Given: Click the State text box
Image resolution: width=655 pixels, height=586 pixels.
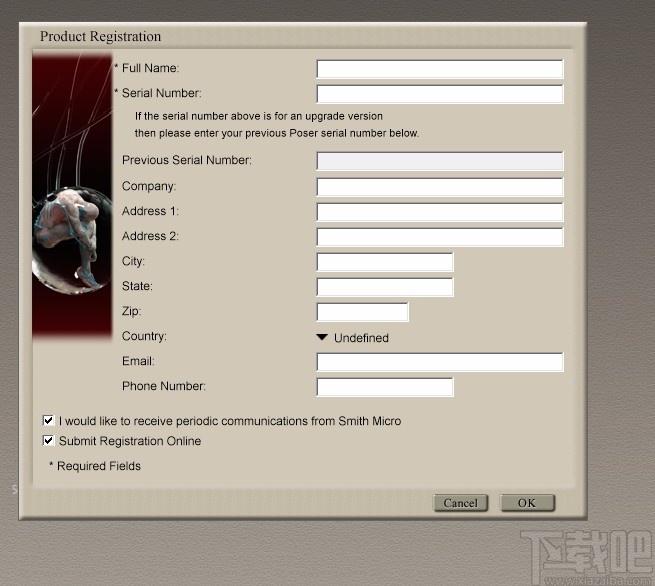Looking at the screenshot, I should click(x=384, y=287).
